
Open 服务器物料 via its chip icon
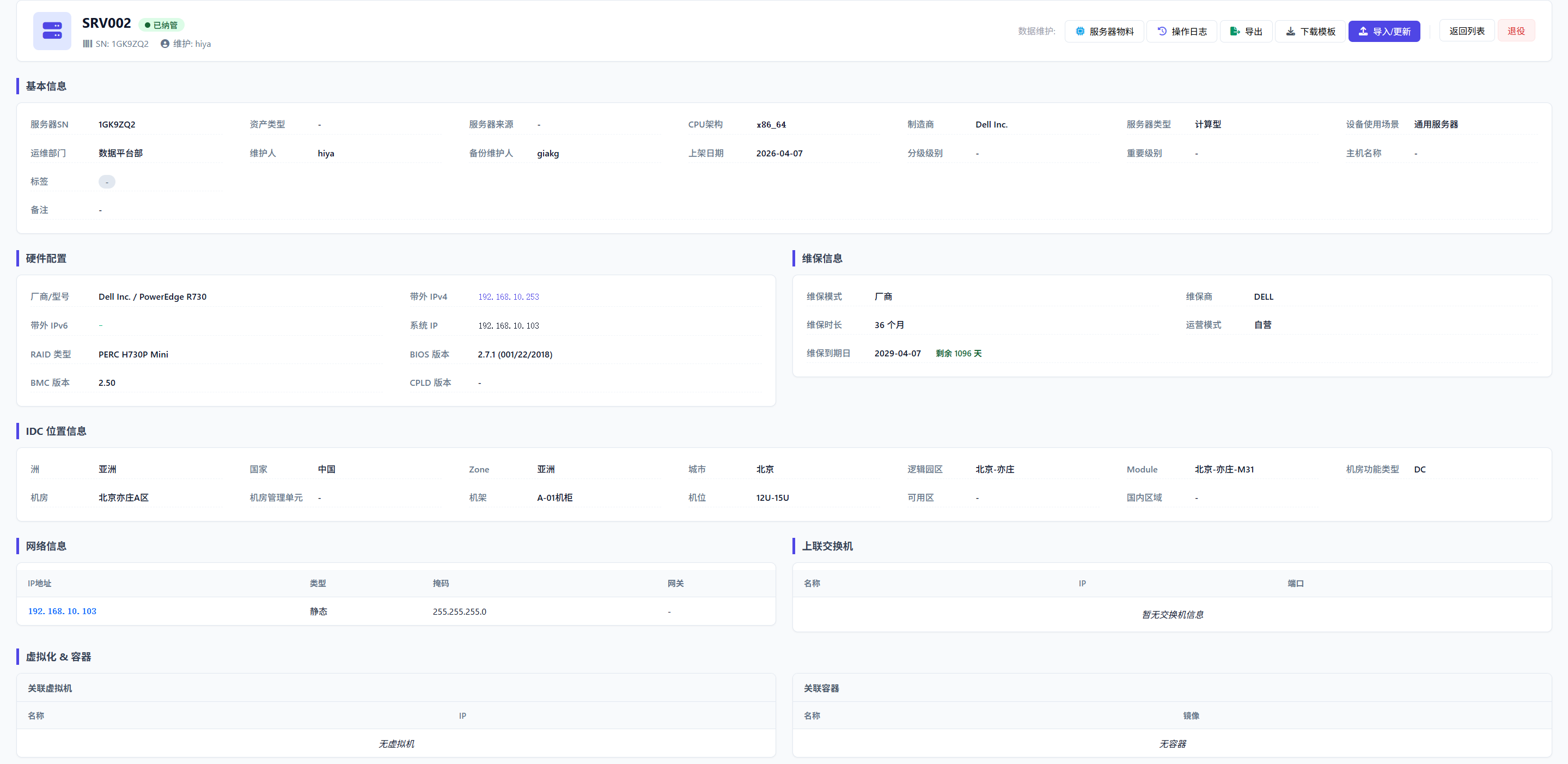[1079, 31]
